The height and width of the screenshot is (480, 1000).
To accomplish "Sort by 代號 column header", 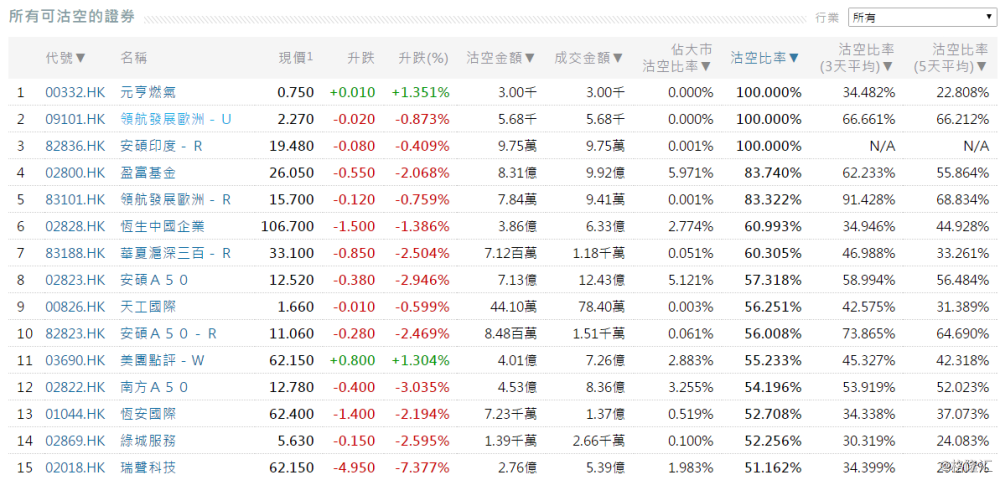I will [65, 57].
